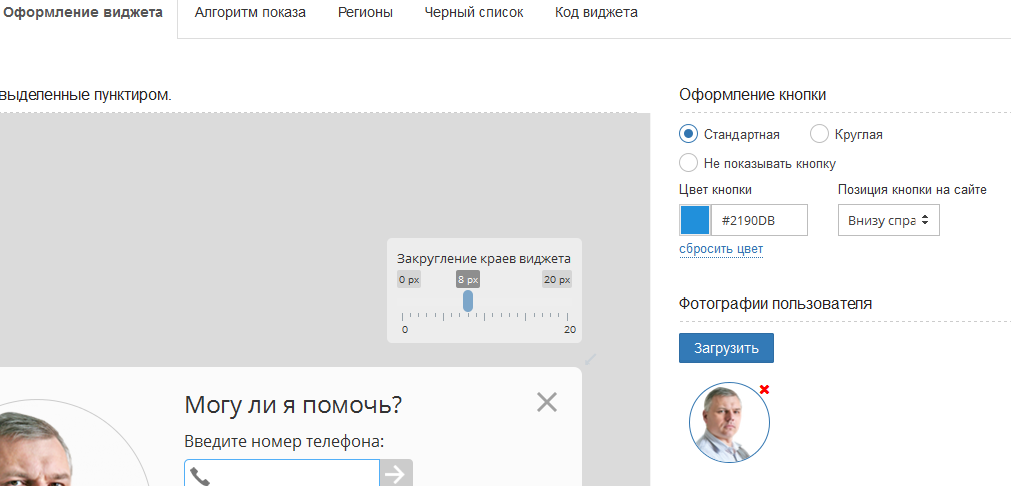
Task: Click the Закругление краев виджета label
Action: tap(484, 259)
